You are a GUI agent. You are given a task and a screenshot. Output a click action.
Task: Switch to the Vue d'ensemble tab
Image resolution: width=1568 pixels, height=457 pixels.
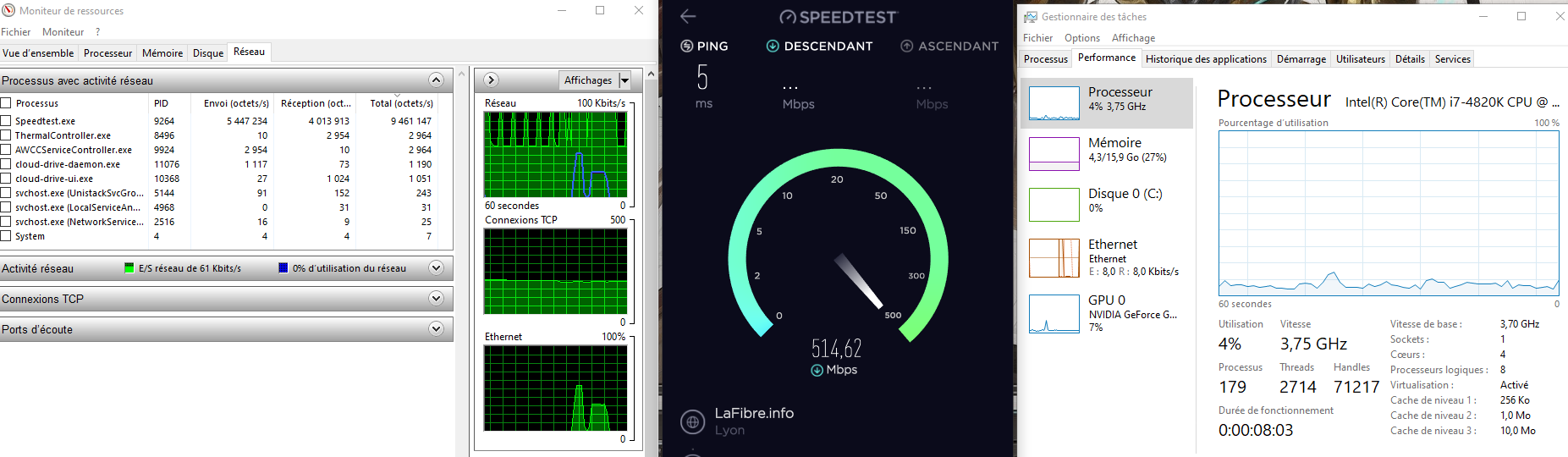point(39,53)
